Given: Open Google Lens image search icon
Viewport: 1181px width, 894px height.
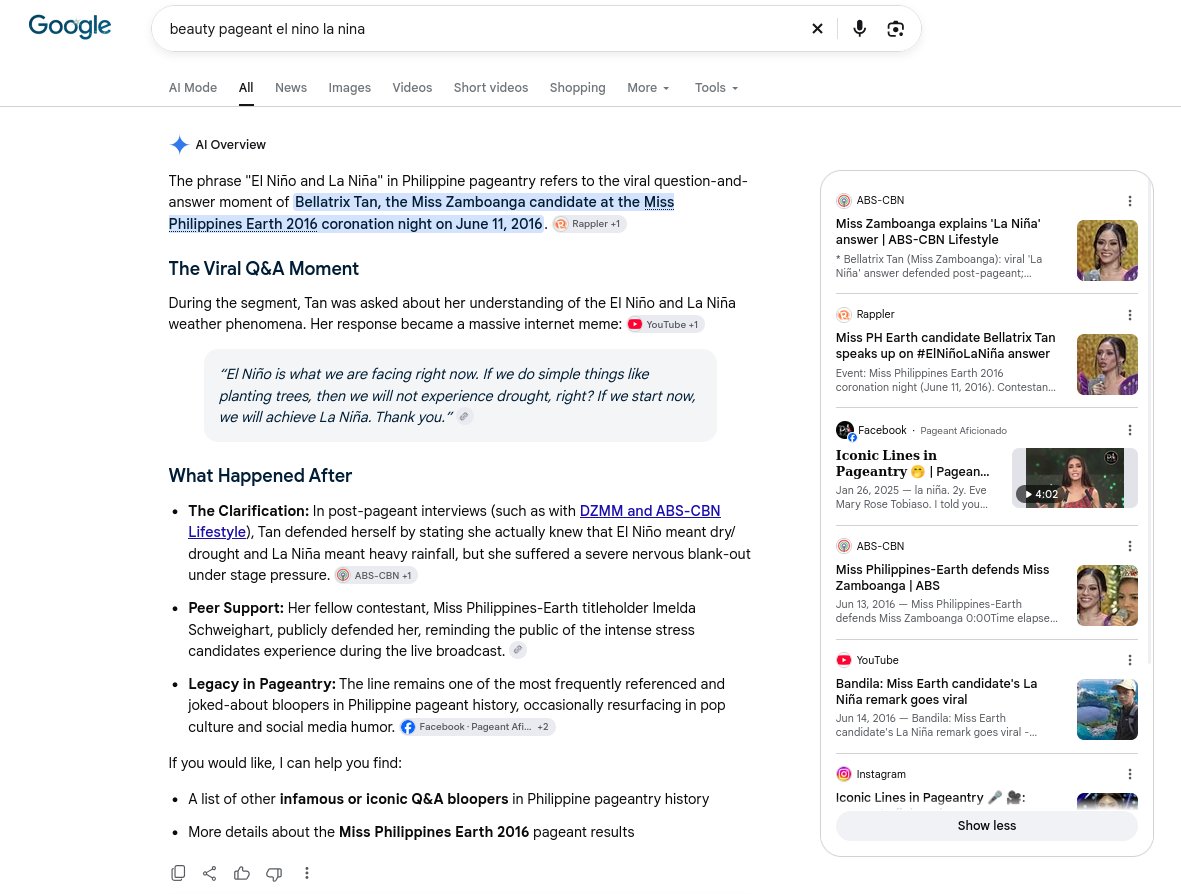Looking at the screenshot, I should pos(896,29).
